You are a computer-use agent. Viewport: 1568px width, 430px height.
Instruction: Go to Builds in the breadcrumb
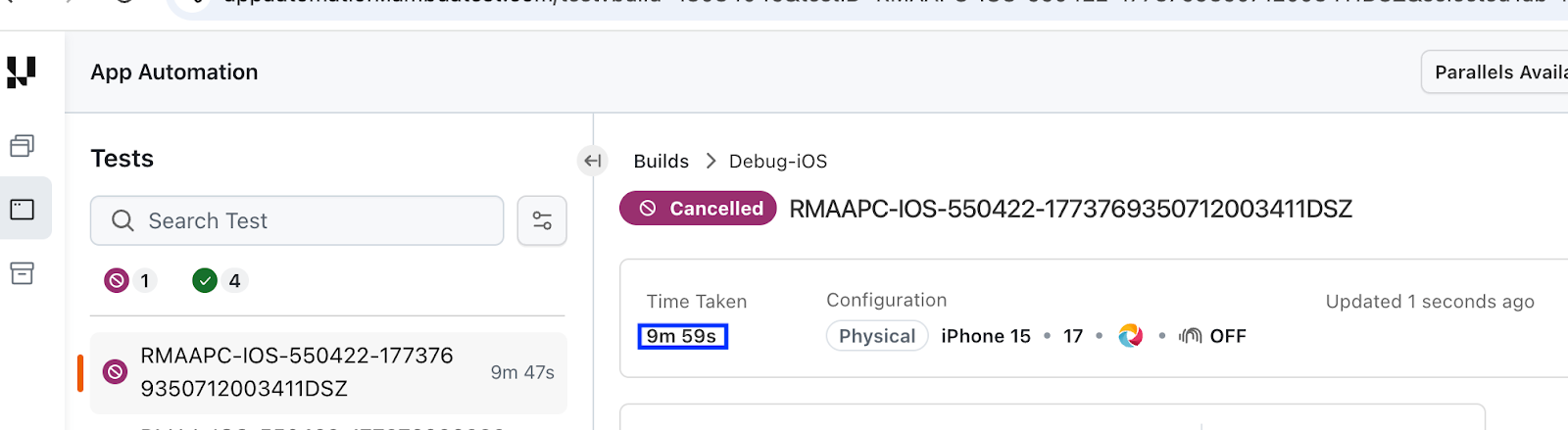pyautogui.click(x=661, y=161)
